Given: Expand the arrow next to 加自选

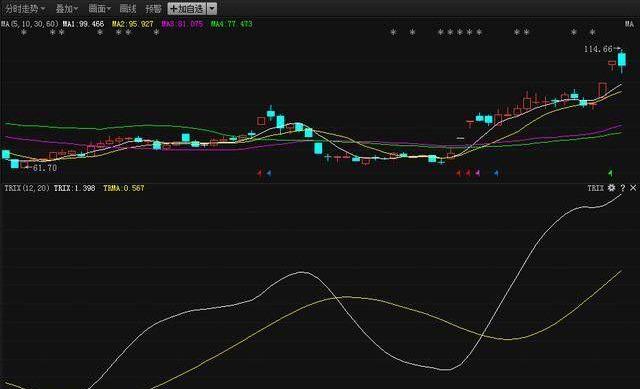Looking at the screenshot, I should (x=212, y=9).
